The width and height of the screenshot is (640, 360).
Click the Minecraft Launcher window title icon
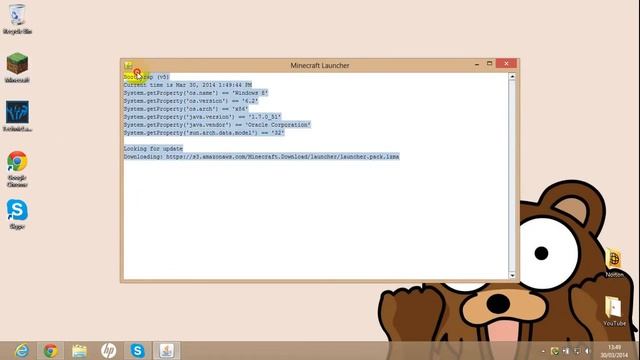128,65
